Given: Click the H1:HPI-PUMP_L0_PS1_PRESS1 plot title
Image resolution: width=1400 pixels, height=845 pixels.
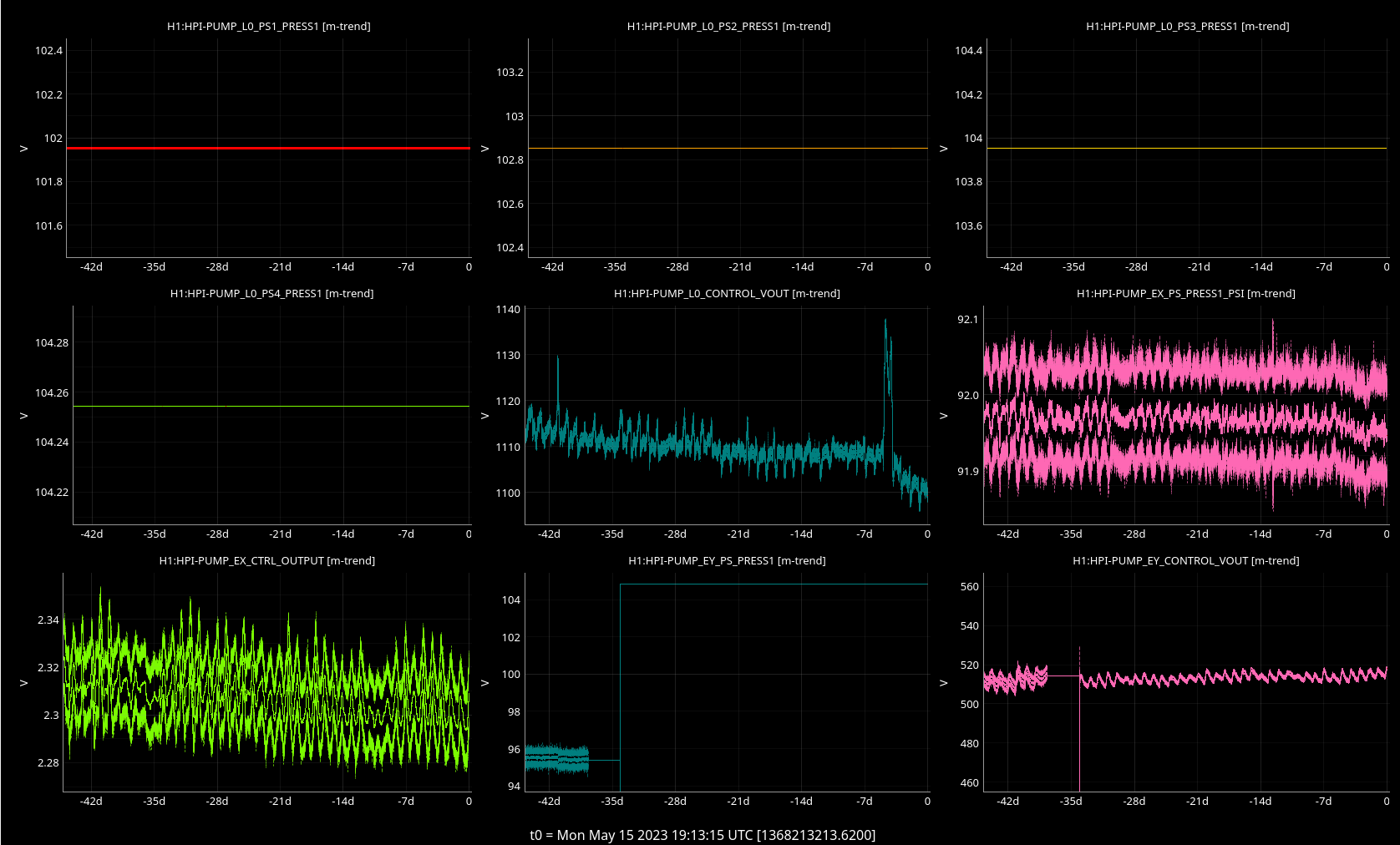Looking at the screenshot, I should [x=268, y=26].
